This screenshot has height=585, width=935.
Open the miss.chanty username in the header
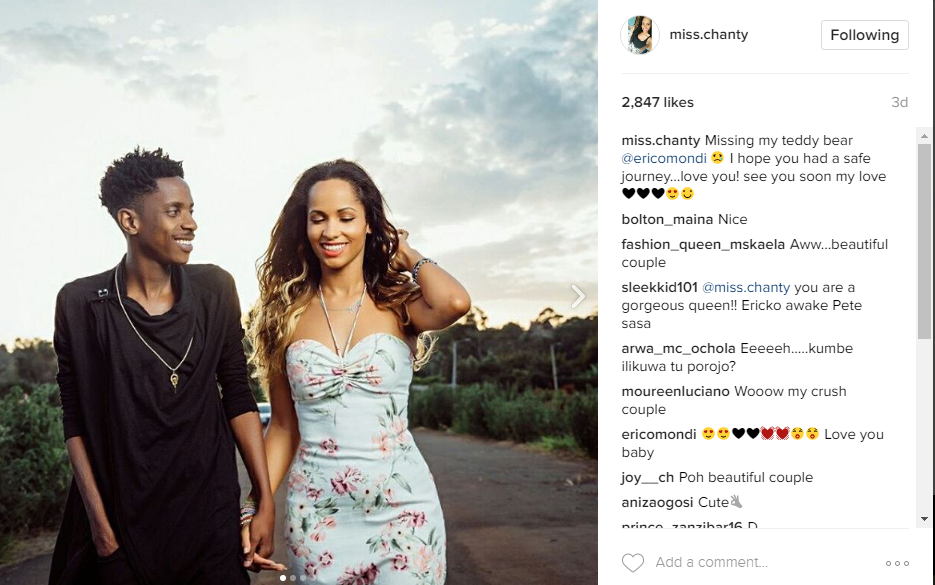[708, 35]
